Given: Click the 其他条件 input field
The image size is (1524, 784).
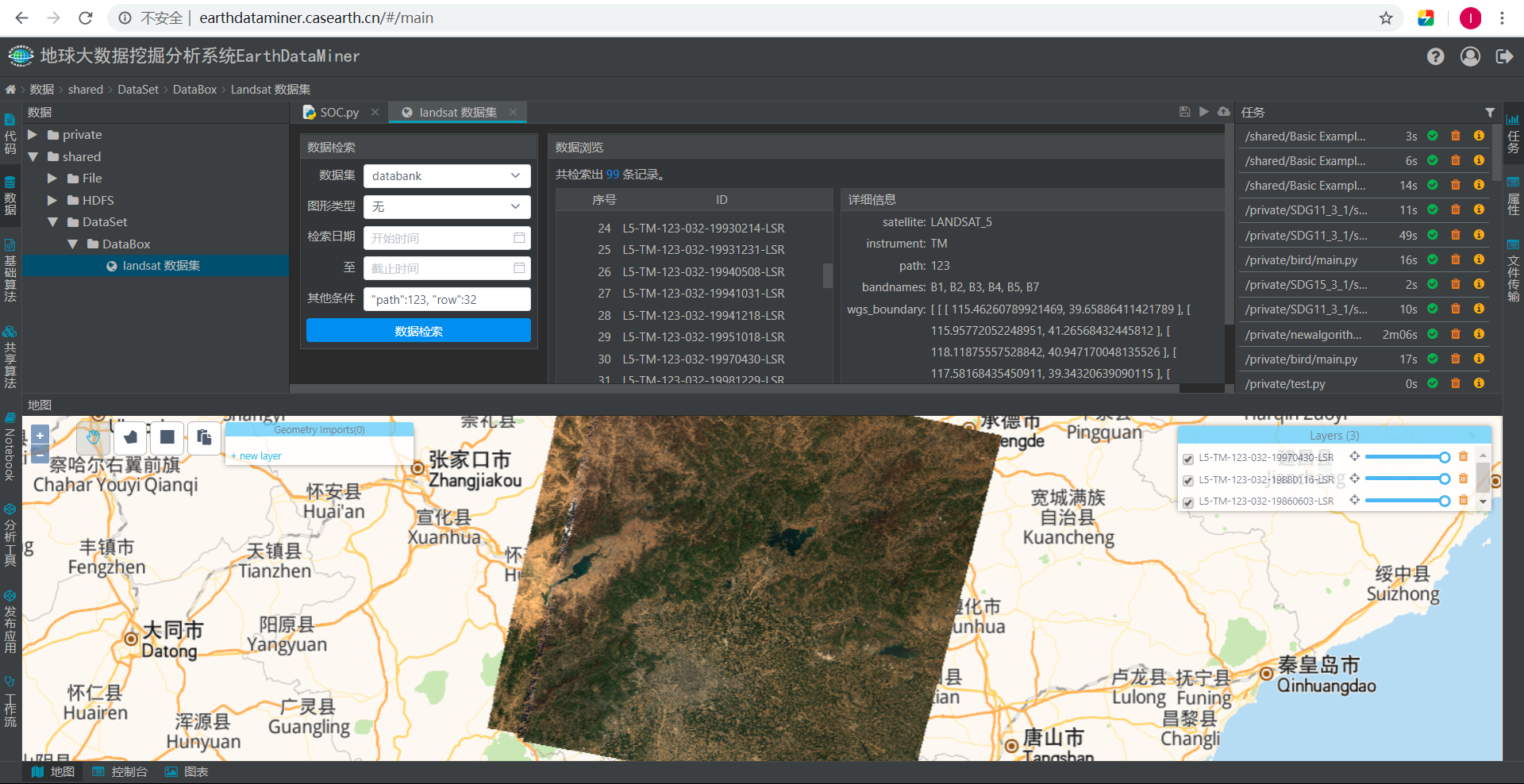Looking at the screenshot, I should 447,299.
